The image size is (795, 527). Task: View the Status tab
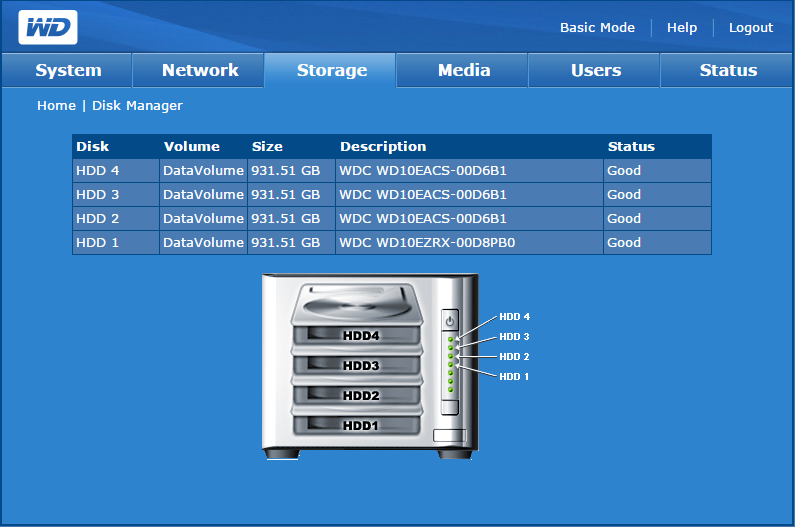click(x=728, y=70)
